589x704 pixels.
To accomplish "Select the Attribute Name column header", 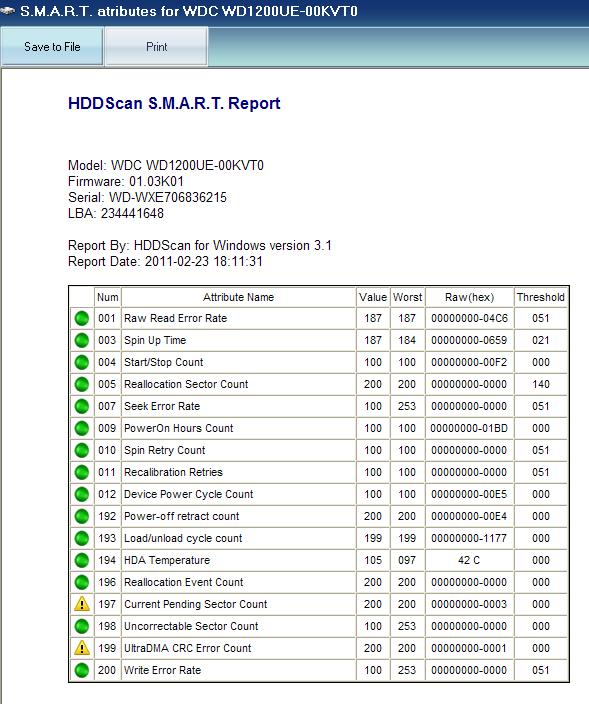I will [238, 297].
